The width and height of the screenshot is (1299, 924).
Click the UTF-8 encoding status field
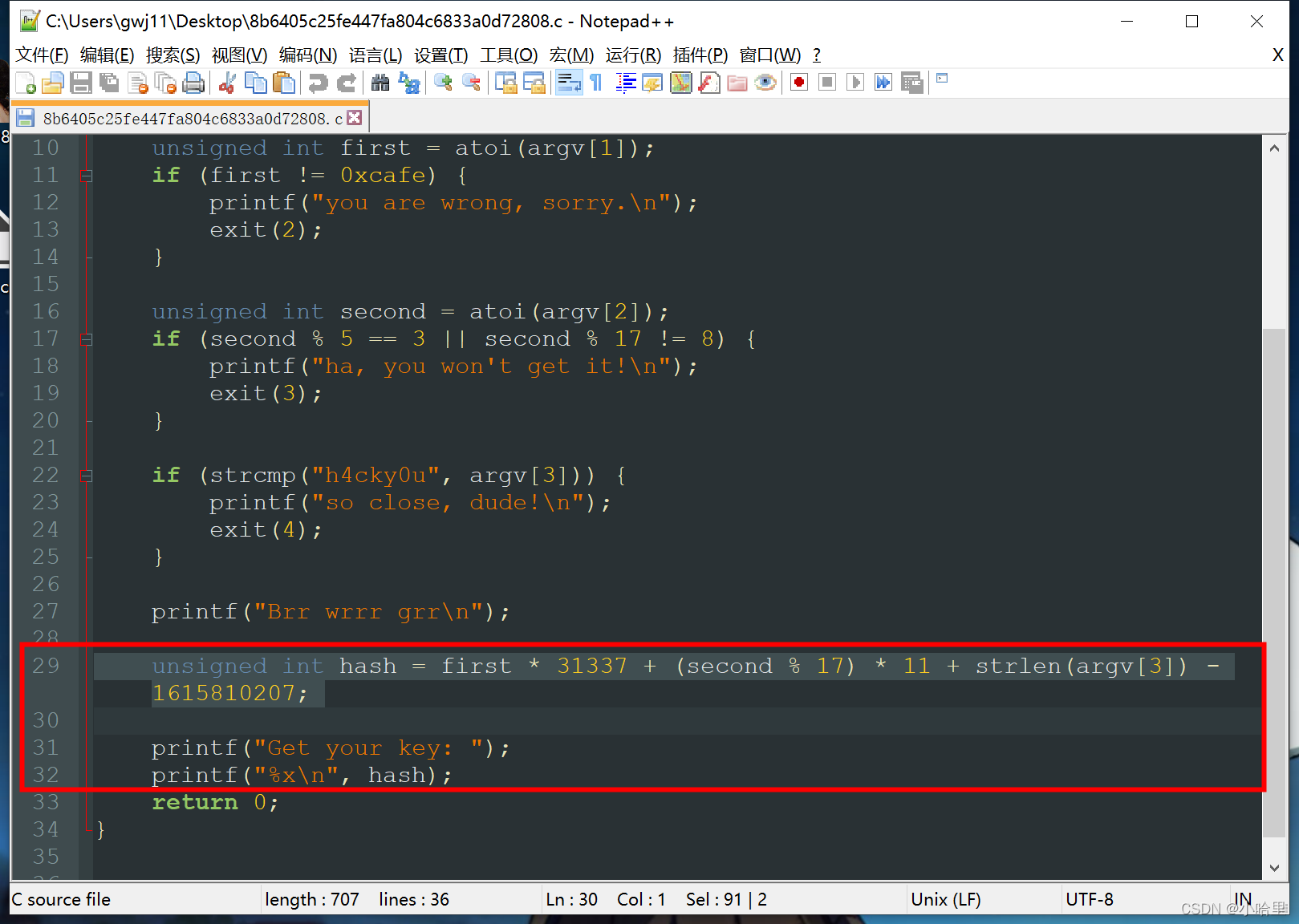click(x=1089, y=899)
